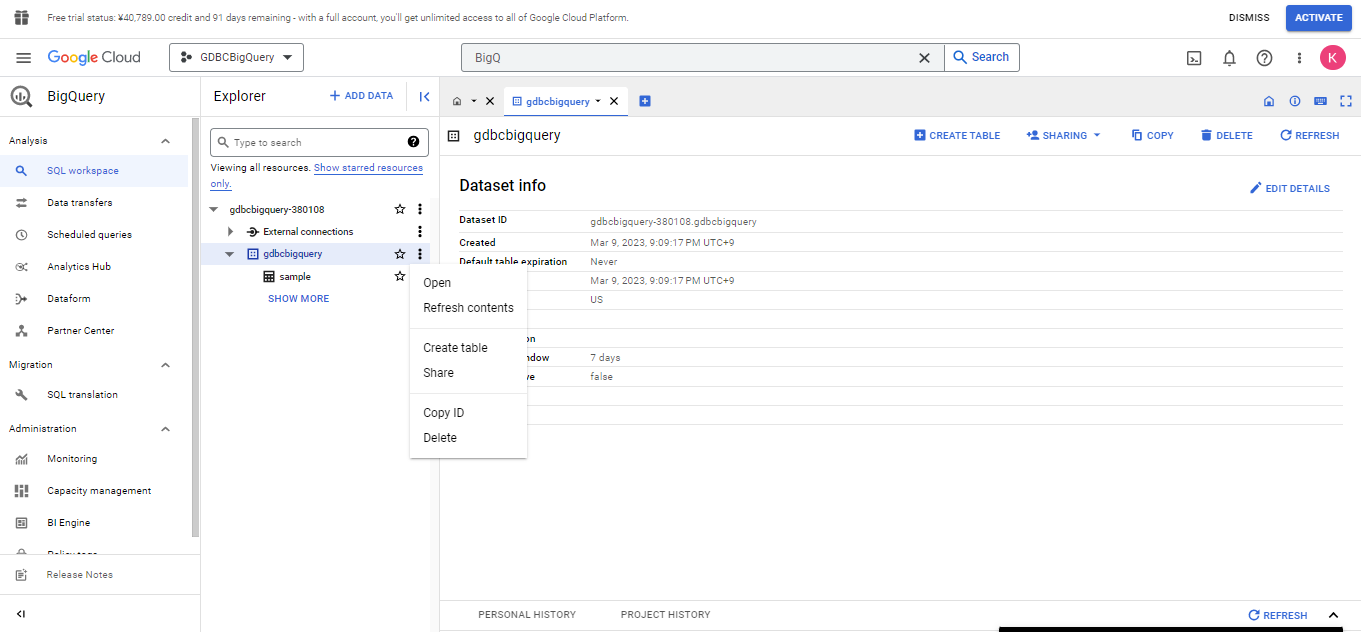The height and width of the screenshot is (632, 1361).
Task: Star the gdbcbigquery dataset
Action: (400, 254)
